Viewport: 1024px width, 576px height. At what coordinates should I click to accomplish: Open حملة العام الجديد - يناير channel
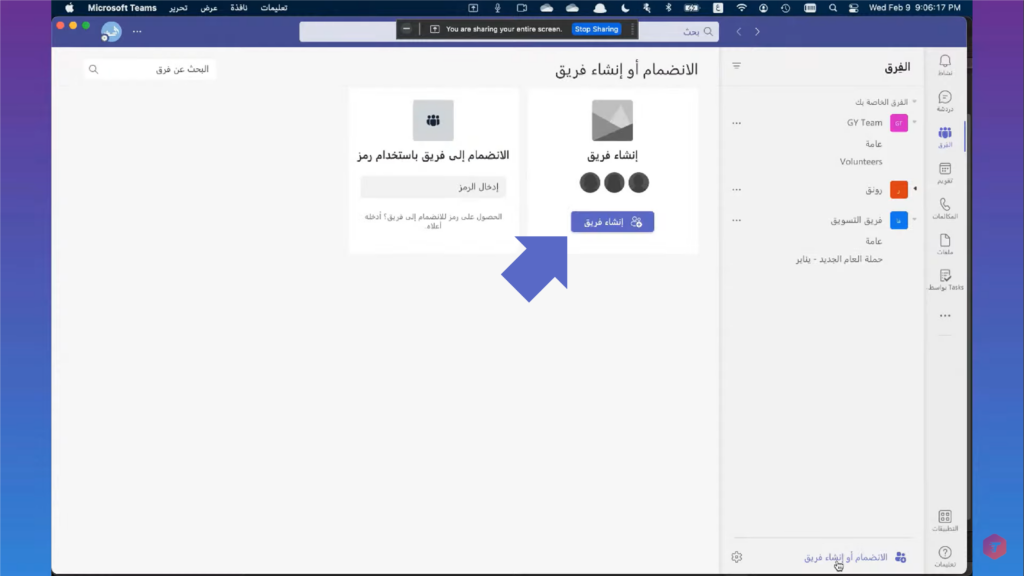click(x=839, y=259)
